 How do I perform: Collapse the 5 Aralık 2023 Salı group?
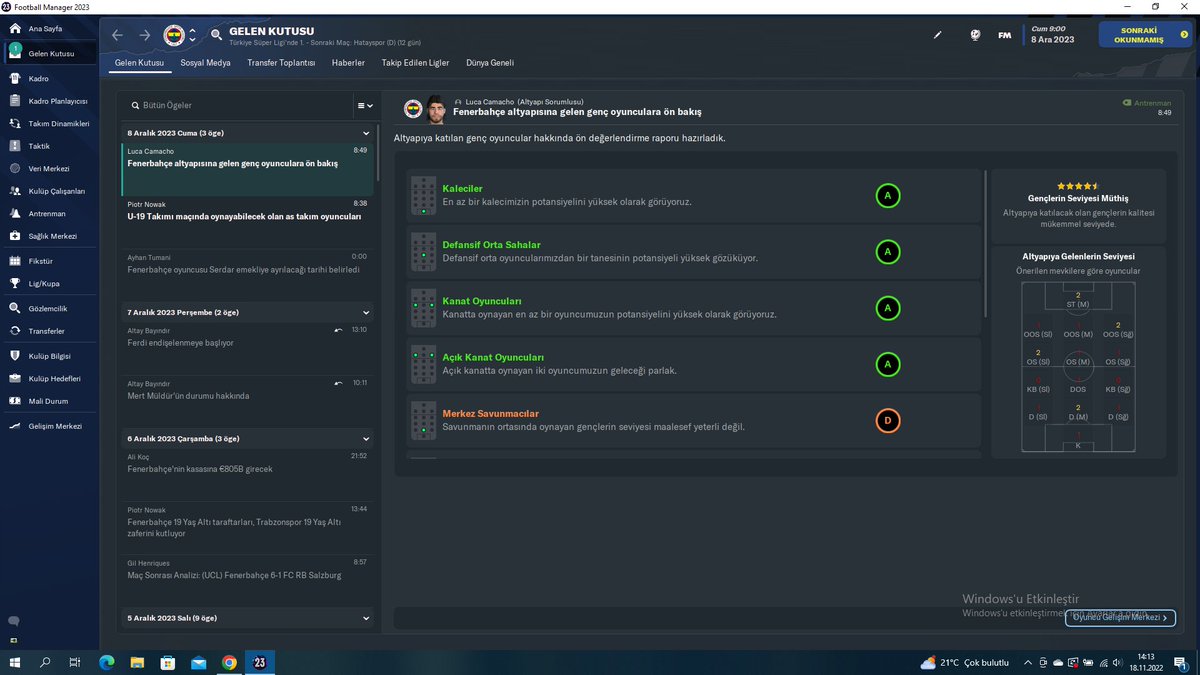point(367,618)
